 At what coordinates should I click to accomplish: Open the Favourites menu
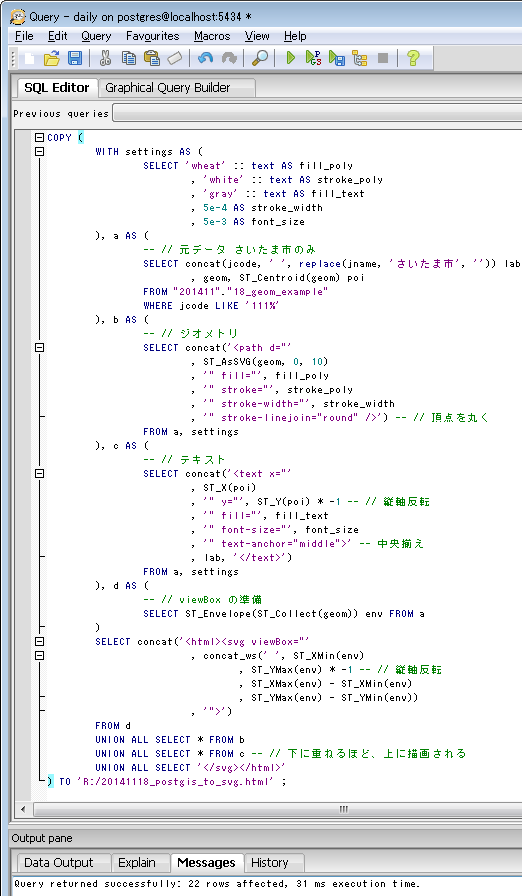pos(152,36)
